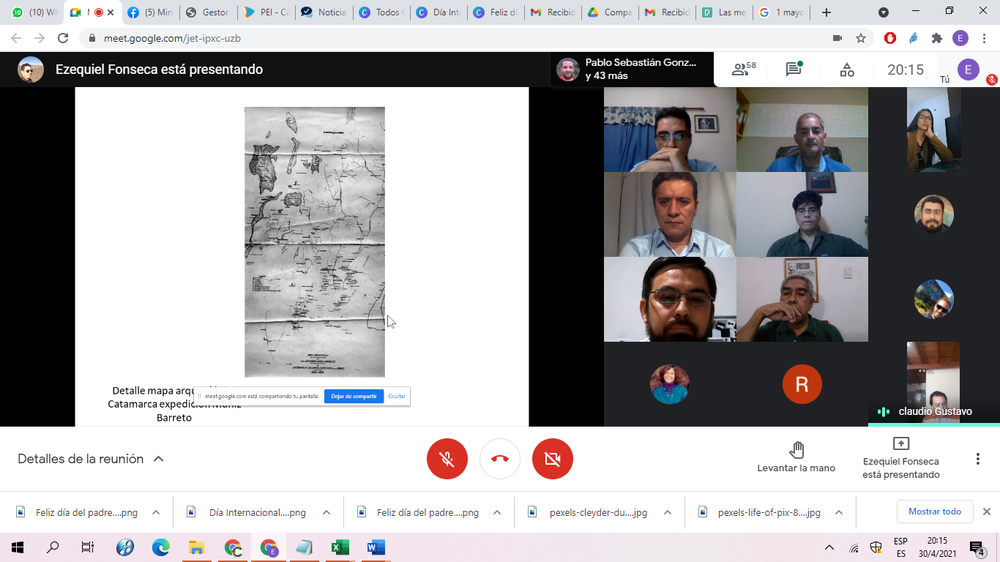Expand options for pexels-life-of-pix jpg download
Viewport: 1000px width, 562px height.
[839, 512]
